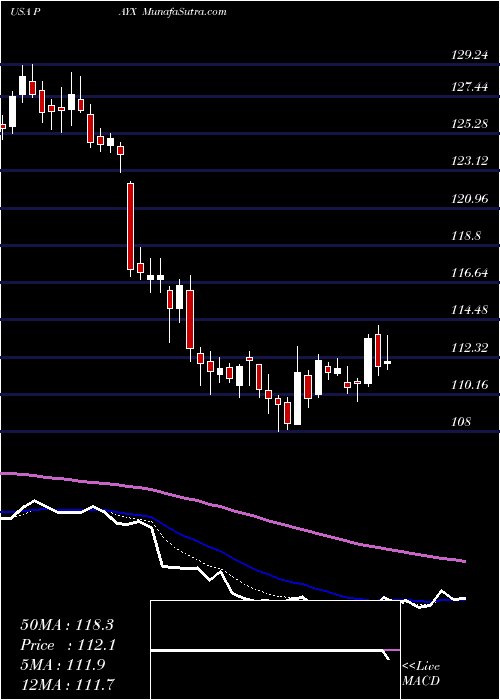500x700 pixels.
Task: Click the 108 price axis label
Action: pos(462,421)
